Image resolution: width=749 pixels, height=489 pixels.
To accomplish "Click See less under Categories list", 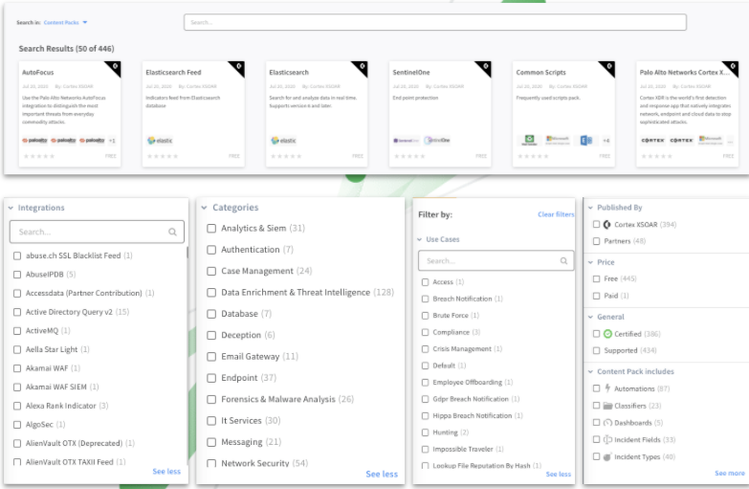I will click(382, 474).
